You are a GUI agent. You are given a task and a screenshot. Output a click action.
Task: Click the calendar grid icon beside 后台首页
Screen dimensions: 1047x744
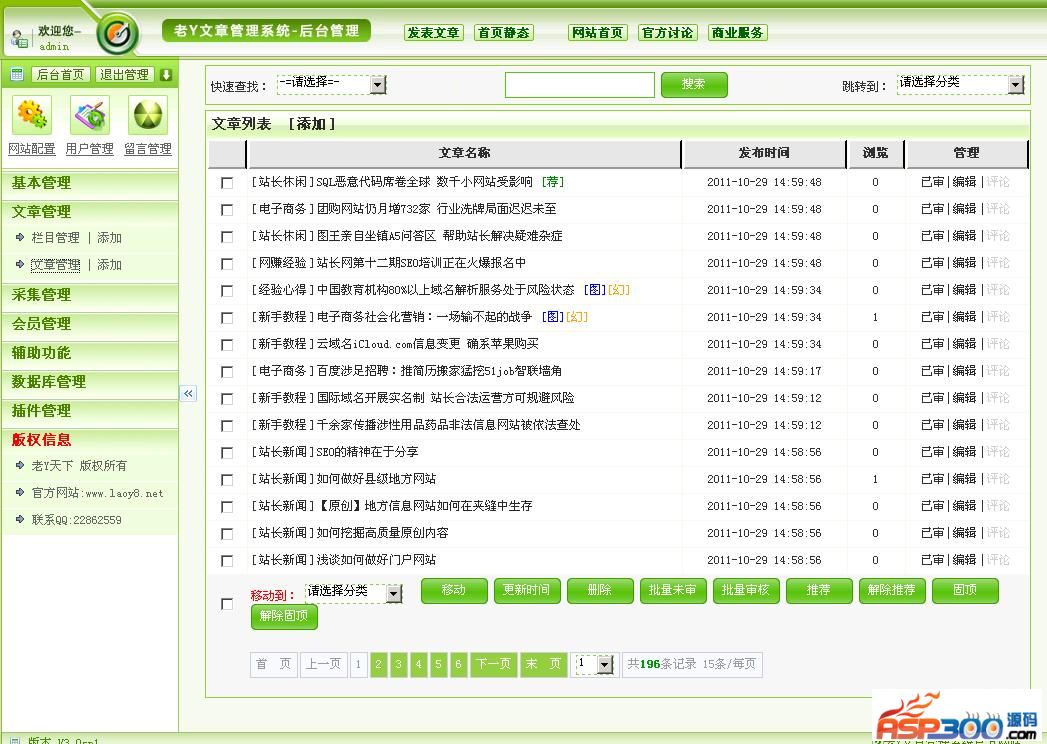(17, 75)
